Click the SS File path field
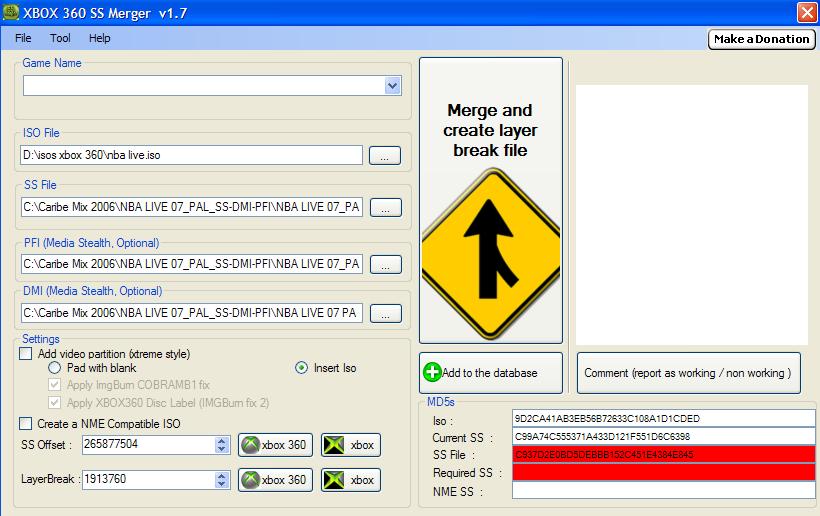The image size is (820, 516). tap(191, 207)
